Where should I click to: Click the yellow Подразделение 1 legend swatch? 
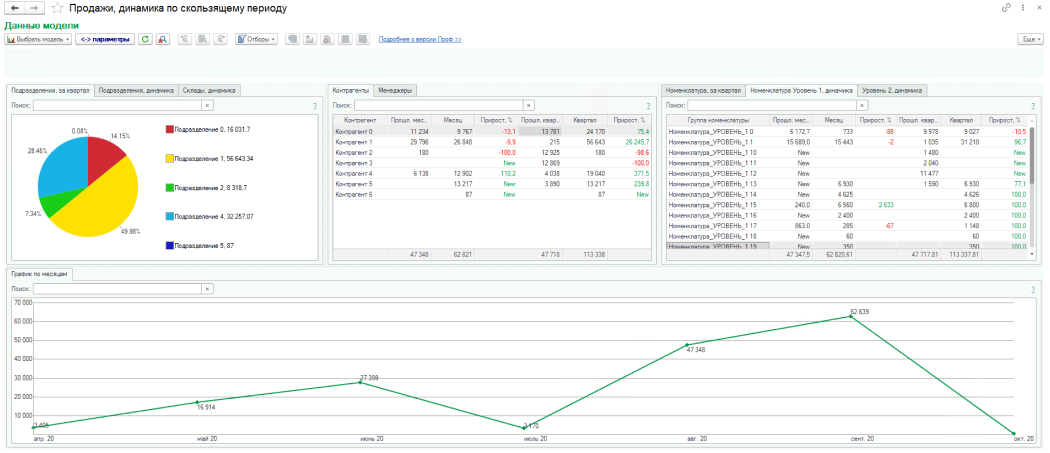click(168, 158)
